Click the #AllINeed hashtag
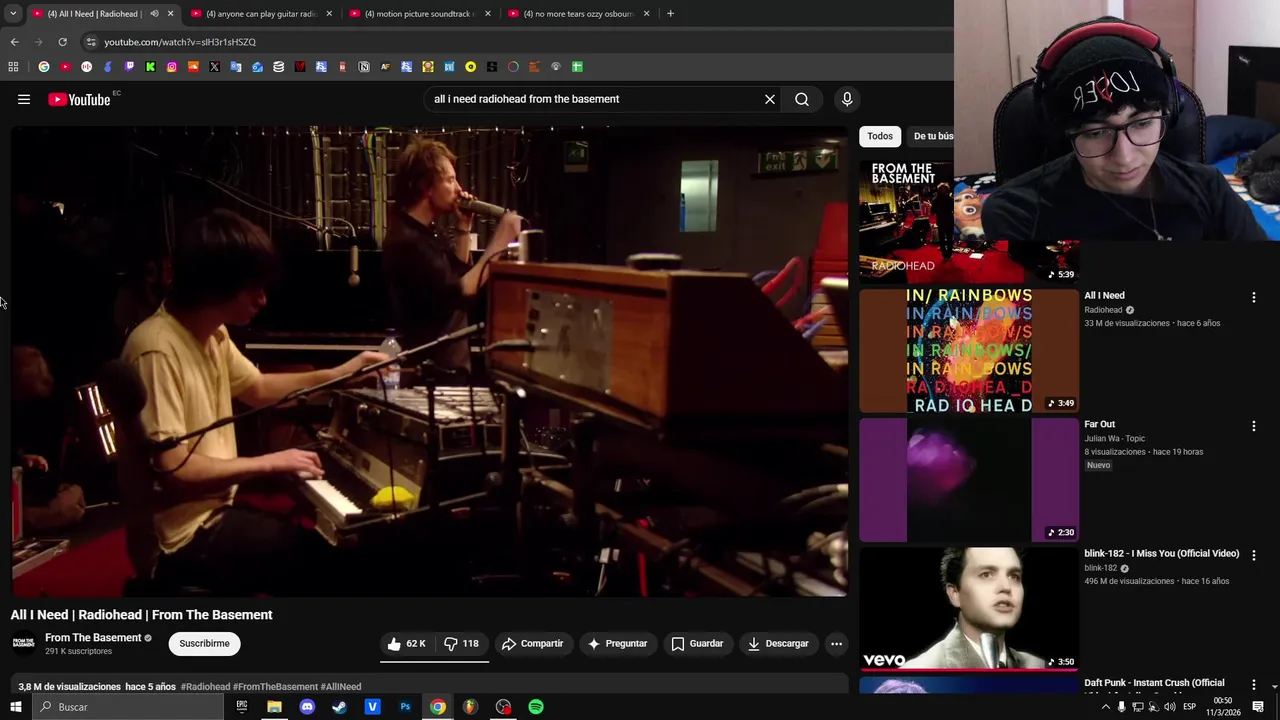This screenshot has height=720, width=1280. click(341, 687)
